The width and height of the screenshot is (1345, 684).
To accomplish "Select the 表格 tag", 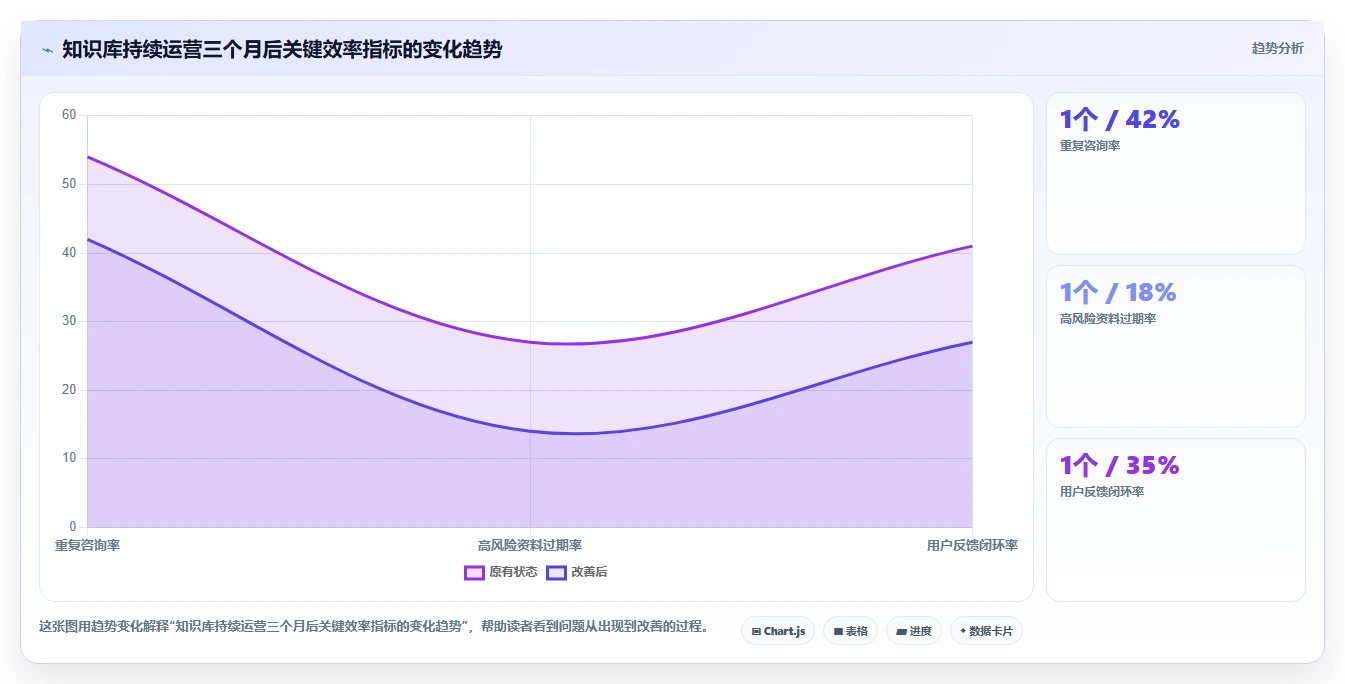I will click(850, 631).
